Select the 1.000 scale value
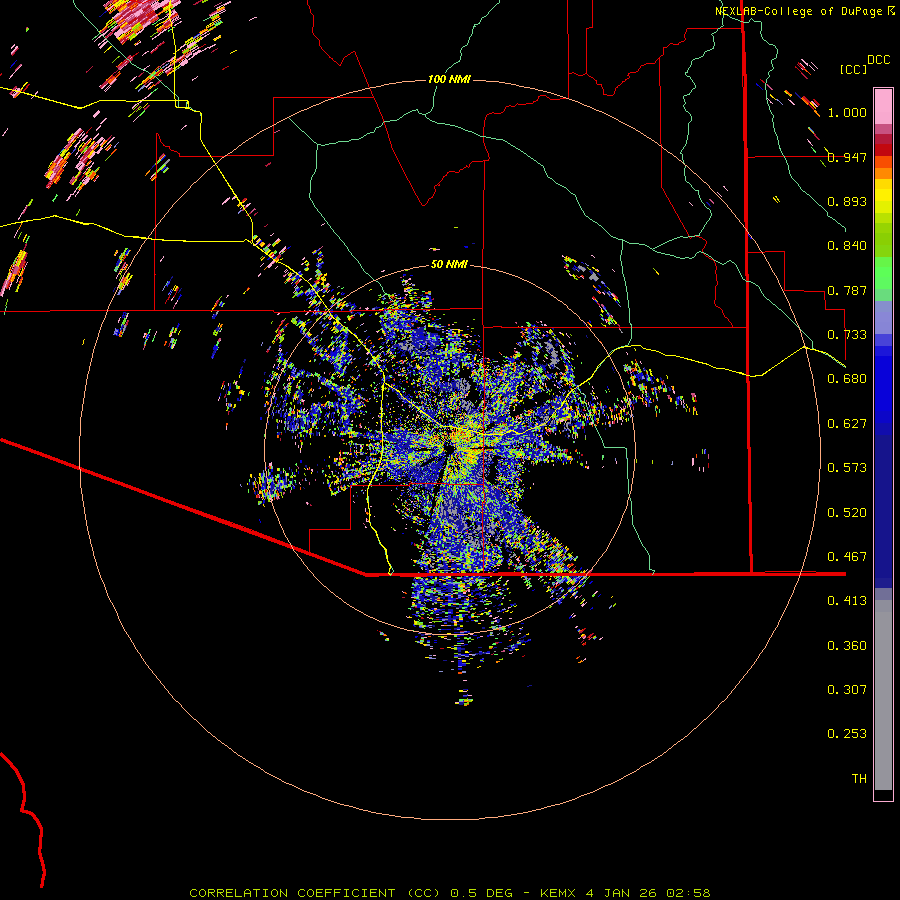The width and height of the screenshot is (900, 900). 847,112
